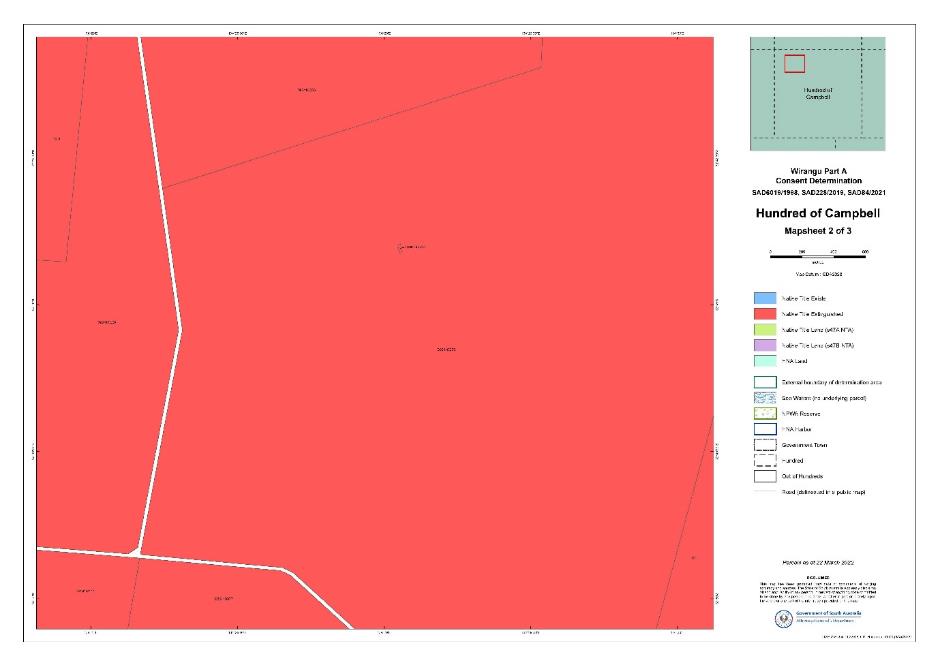Click the pale aqua land legend swatch
The height and width of the screenshot is (665, 940).
765,361
